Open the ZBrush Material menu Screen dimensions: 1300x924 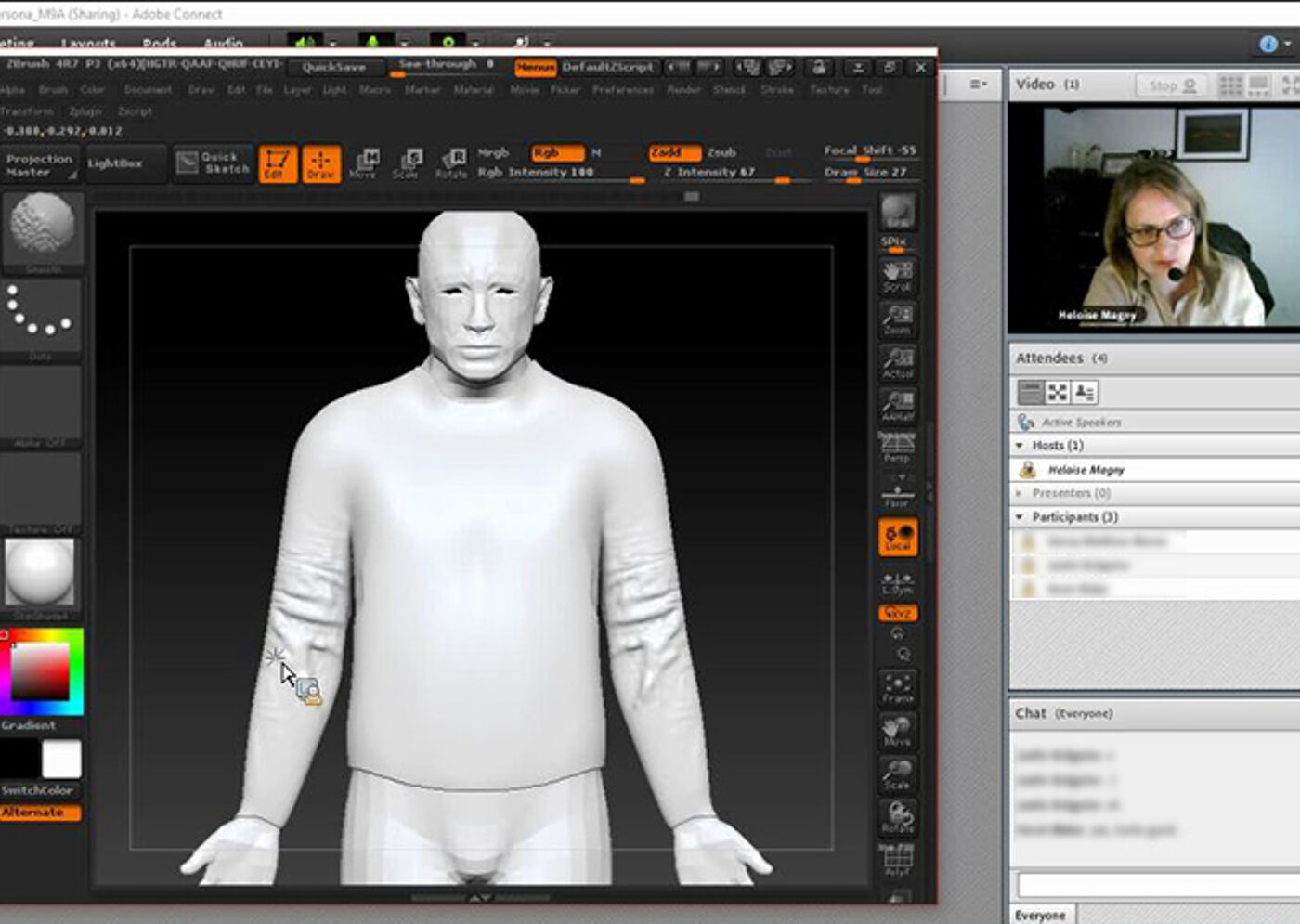474,90
